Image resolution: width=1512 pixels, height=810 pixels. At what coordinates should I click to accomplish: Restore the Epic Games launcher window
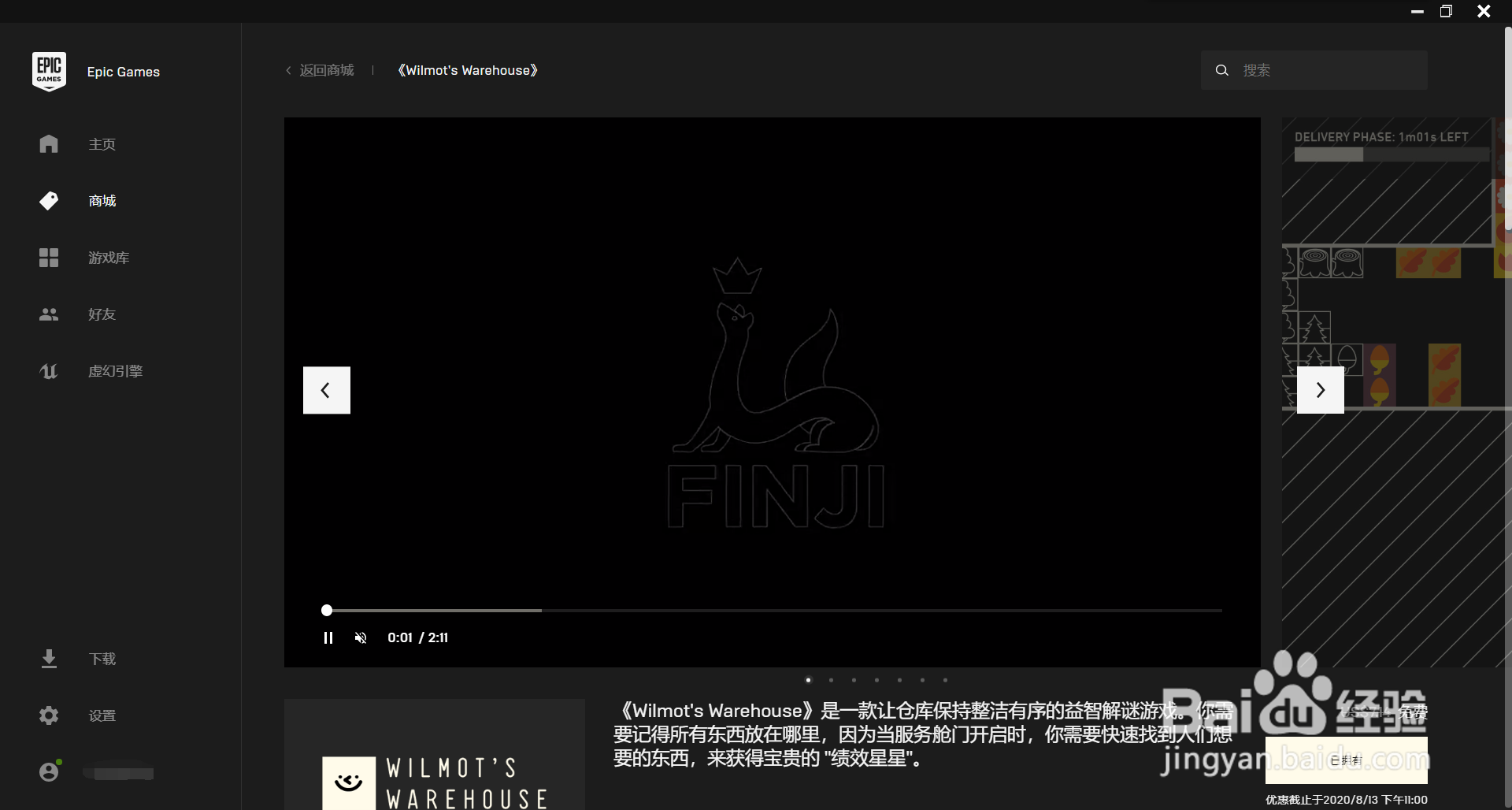(x=1446, y=11)
